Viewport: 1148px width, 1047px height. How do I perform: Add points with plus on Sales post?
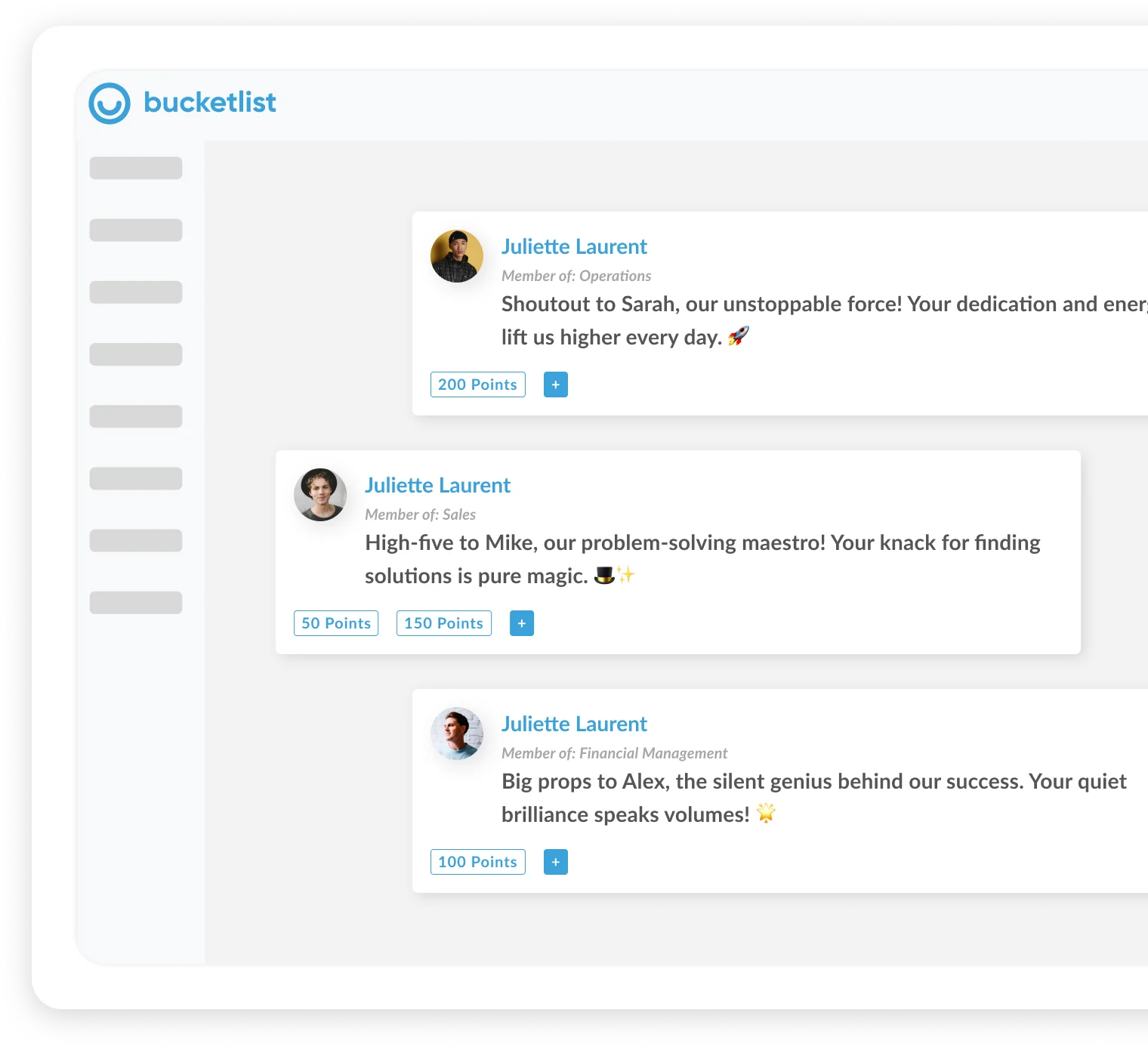[522, 623]
